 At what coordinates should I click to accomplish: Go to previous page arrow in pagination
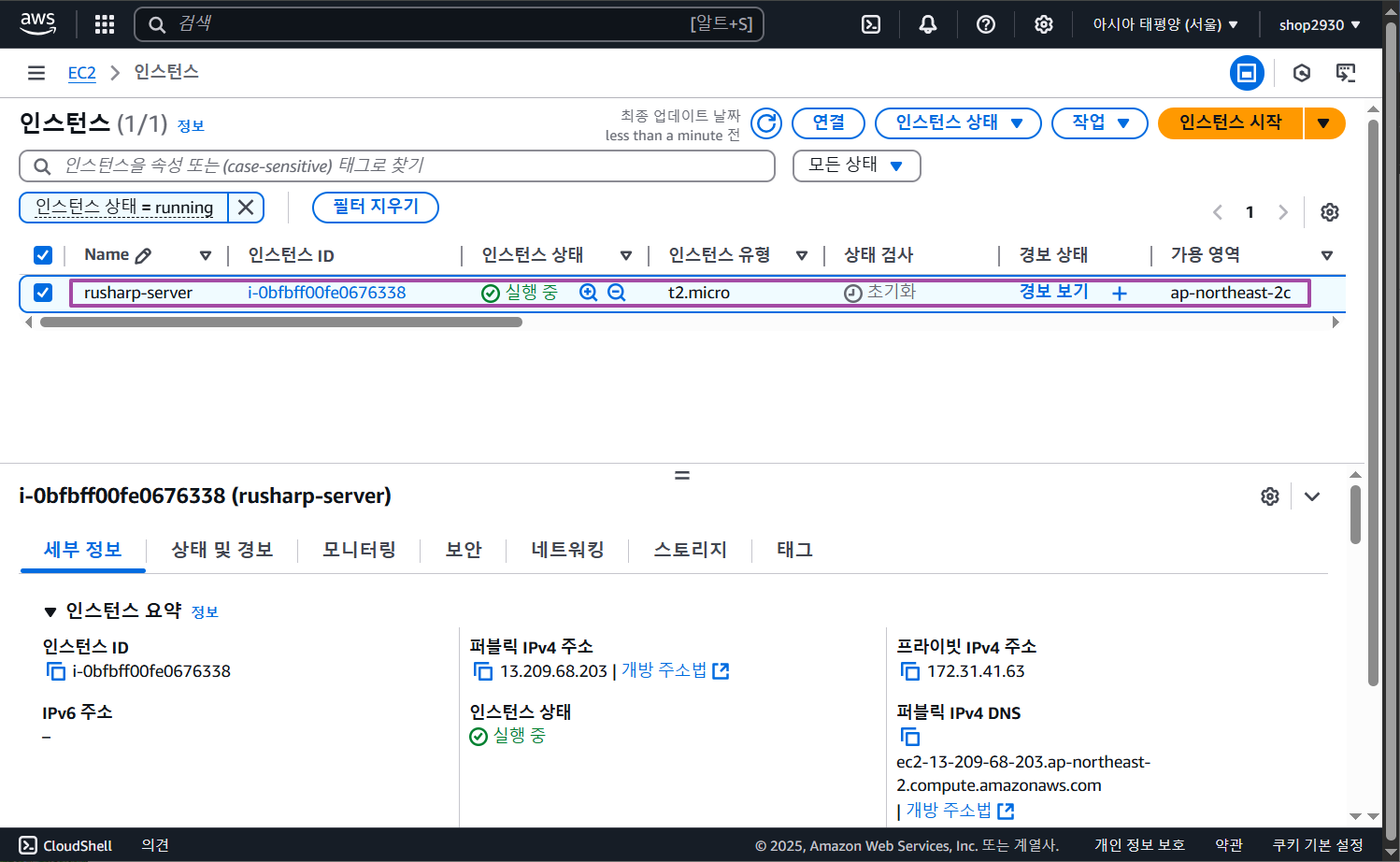(1217, 212)
